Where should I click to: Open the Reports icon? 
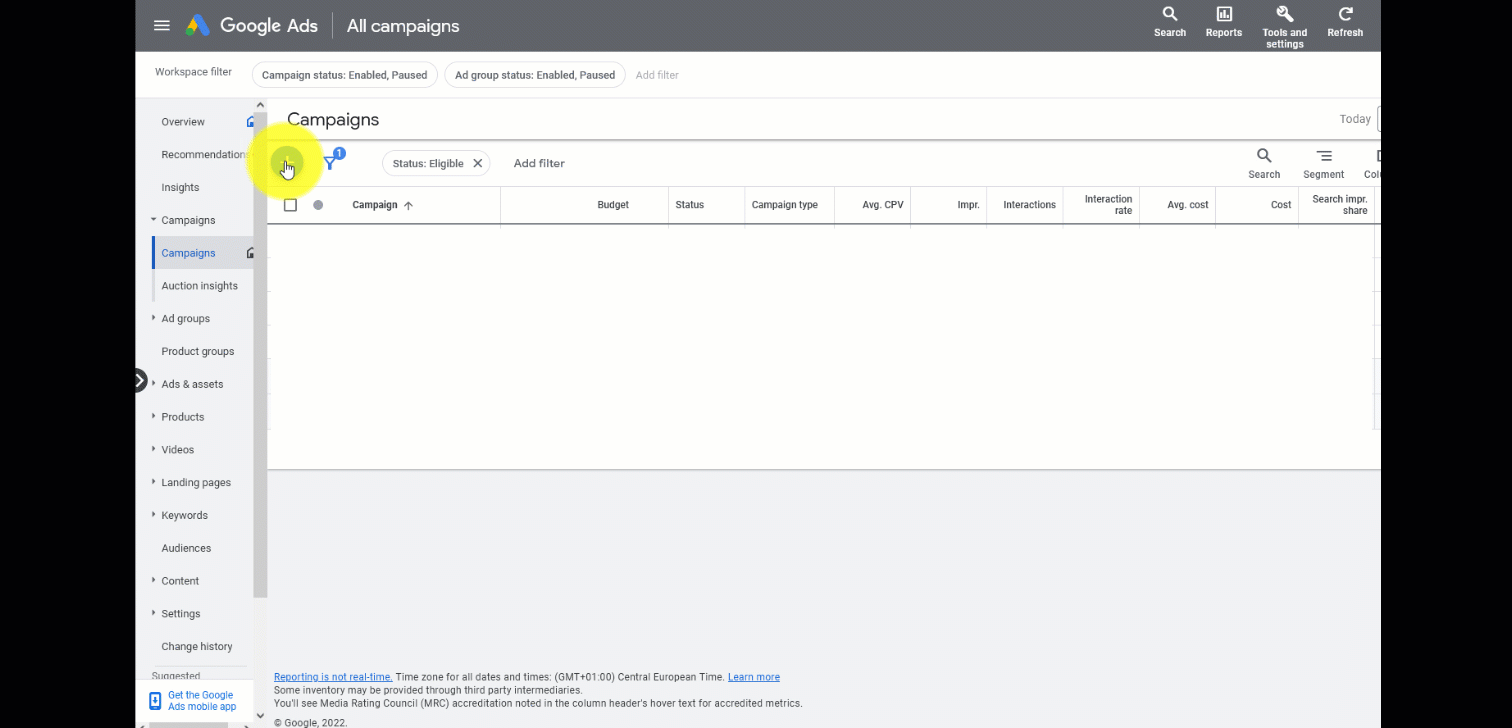[x=1223, y=15]
